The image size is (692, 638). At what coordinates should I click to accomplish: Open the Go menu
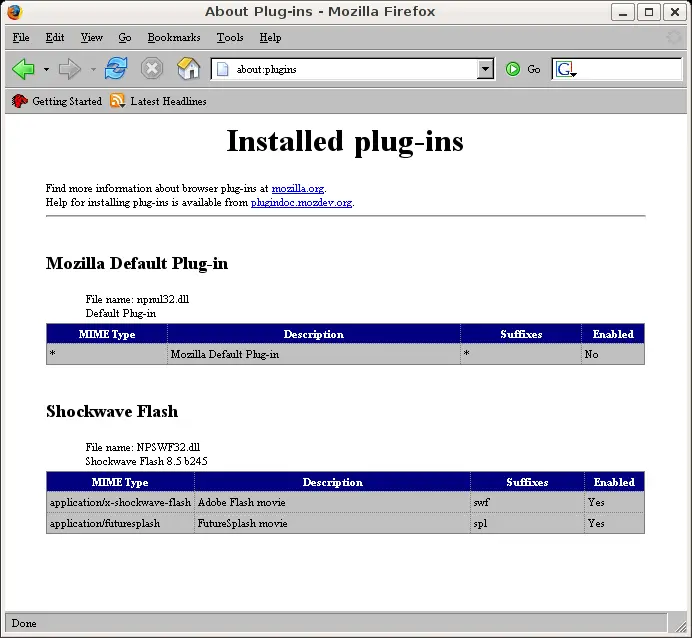124,38
